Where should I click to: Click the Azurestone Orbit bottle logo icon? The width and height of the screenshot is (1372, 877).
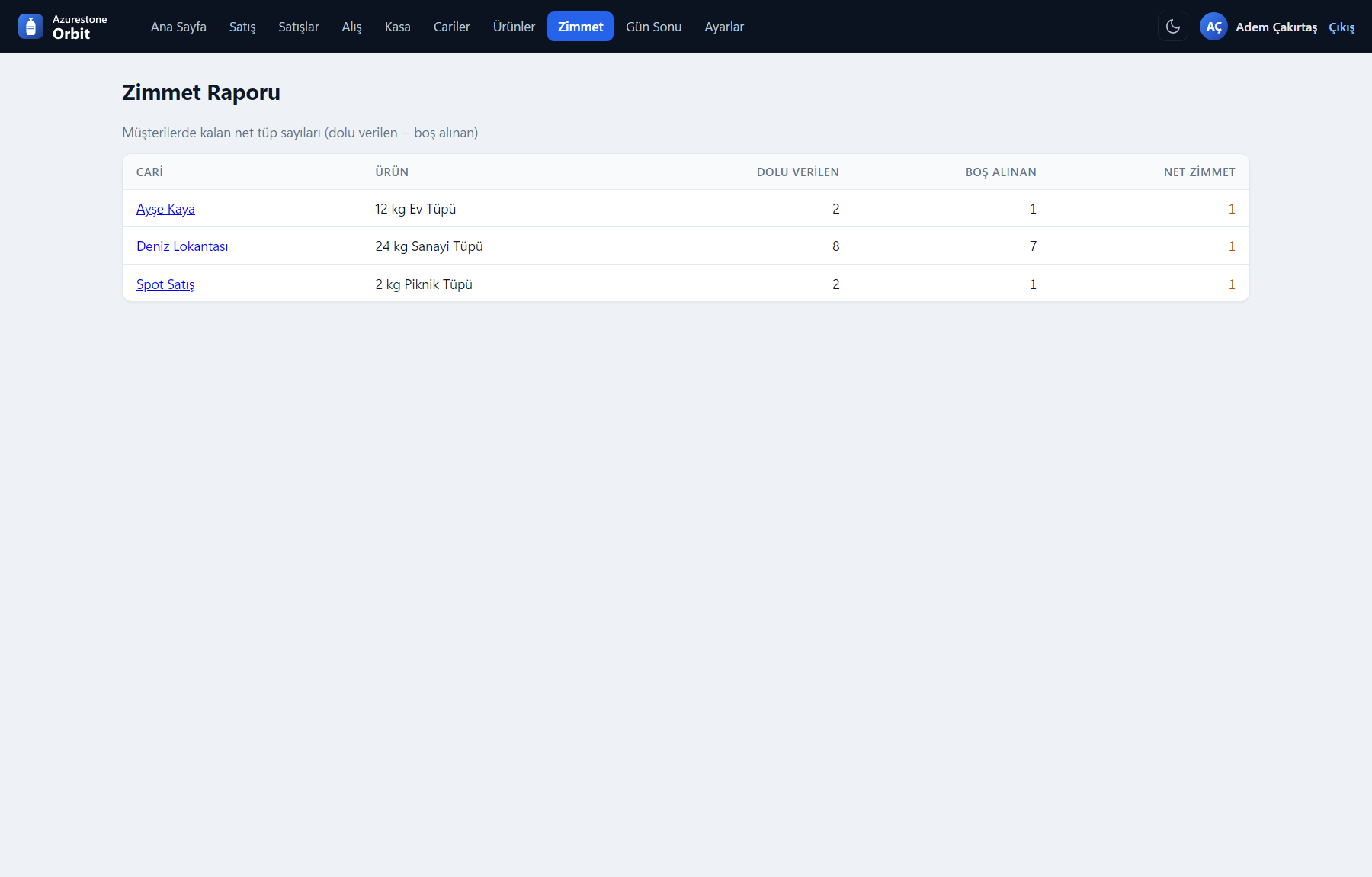coord(30,27)
